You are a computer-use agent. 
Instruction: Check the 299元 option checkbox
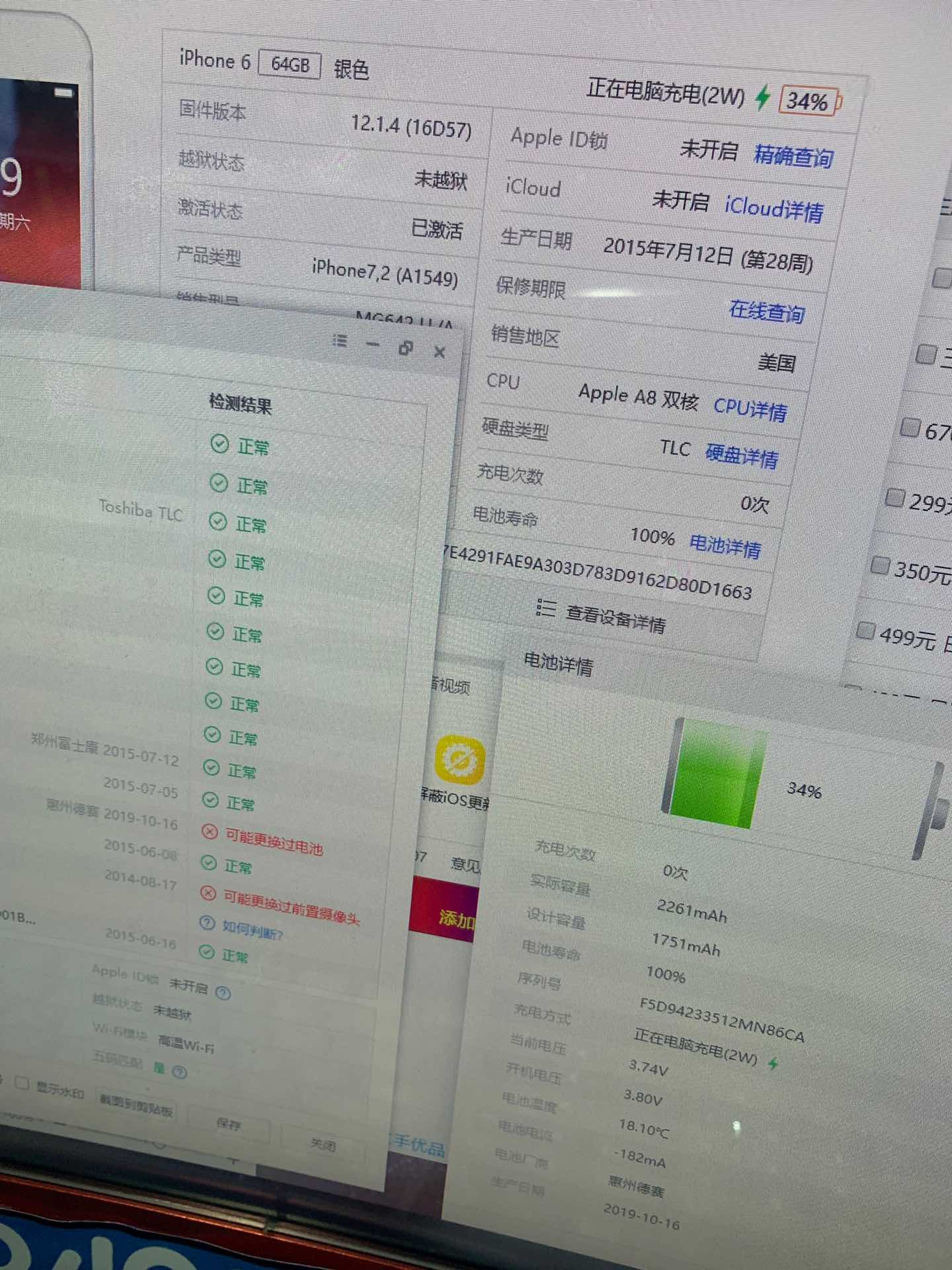(x=894, y=497)
